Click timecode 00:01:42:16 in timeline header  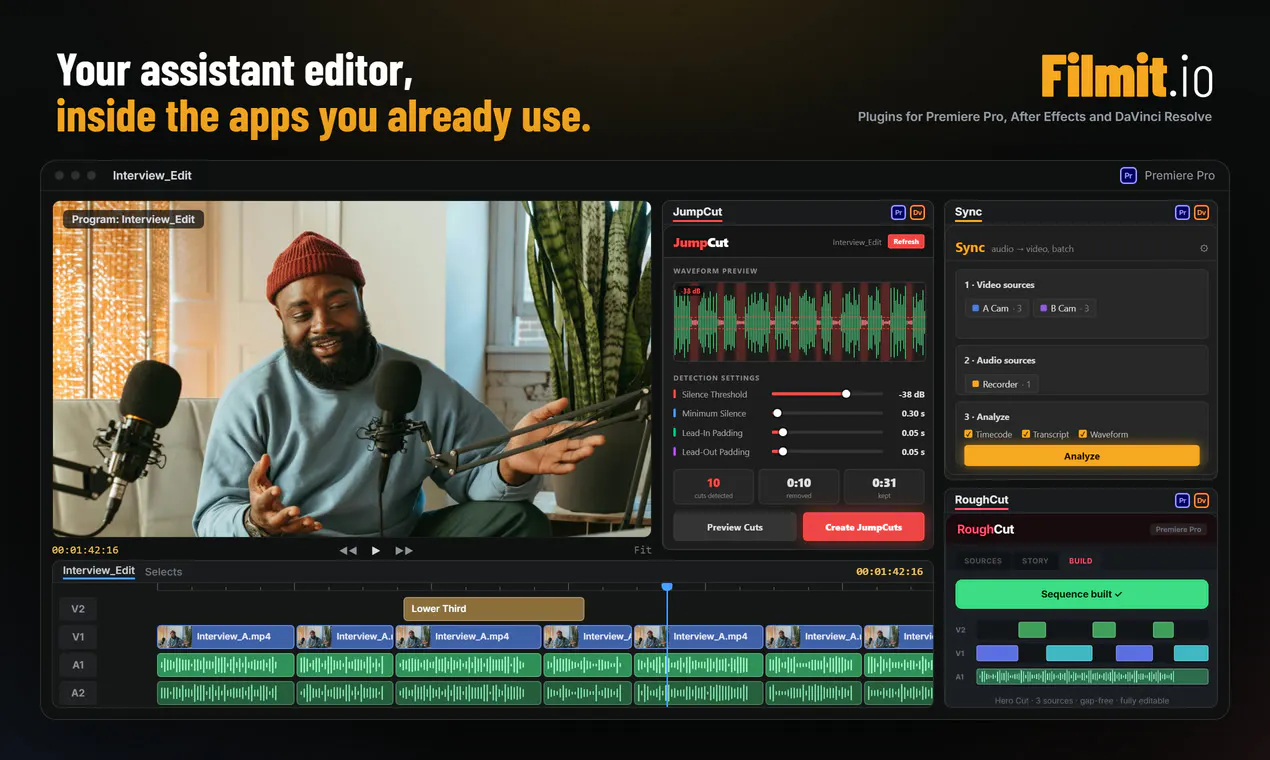point(889,572)
